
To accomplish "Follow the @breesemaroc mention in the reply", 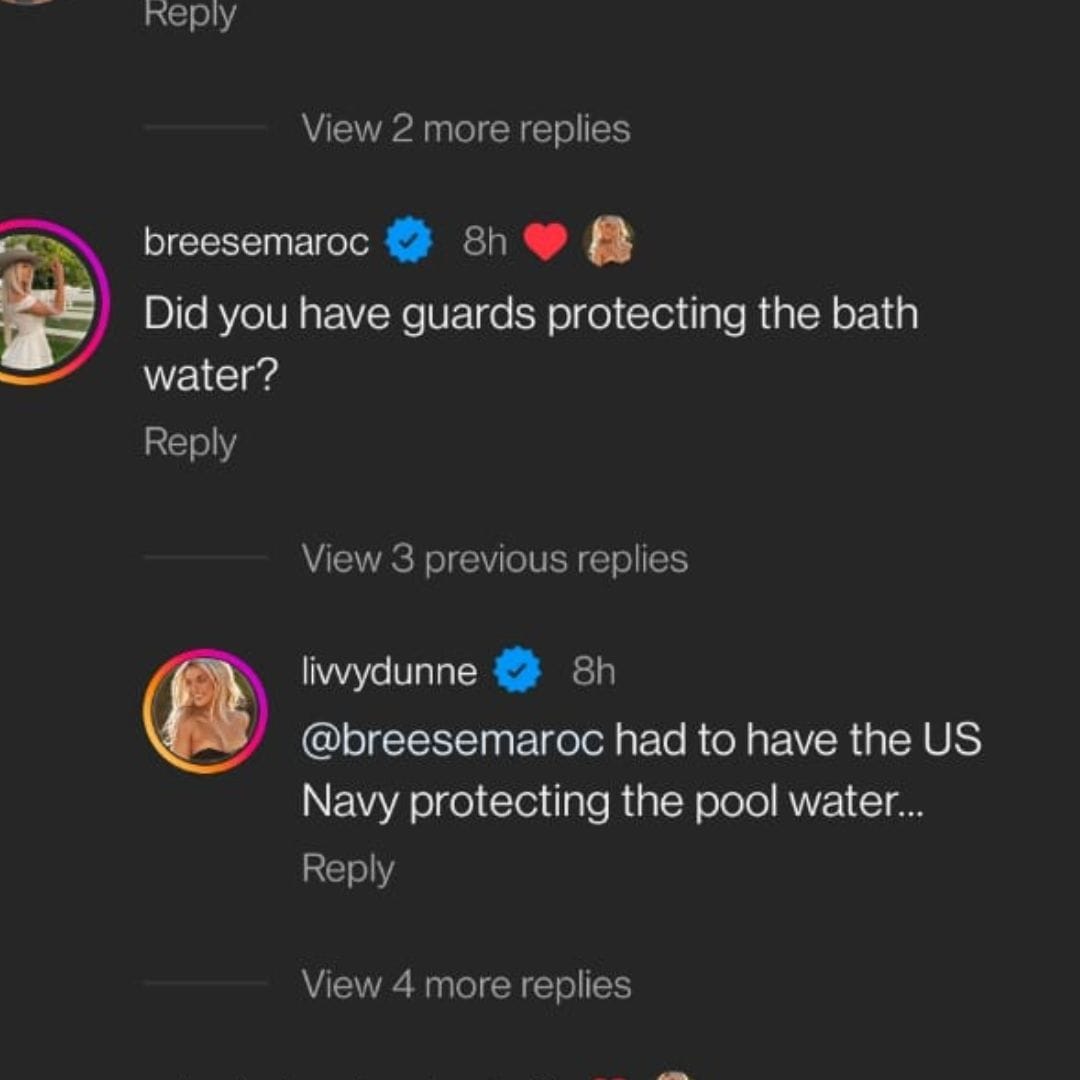I will tap(453, 739).
